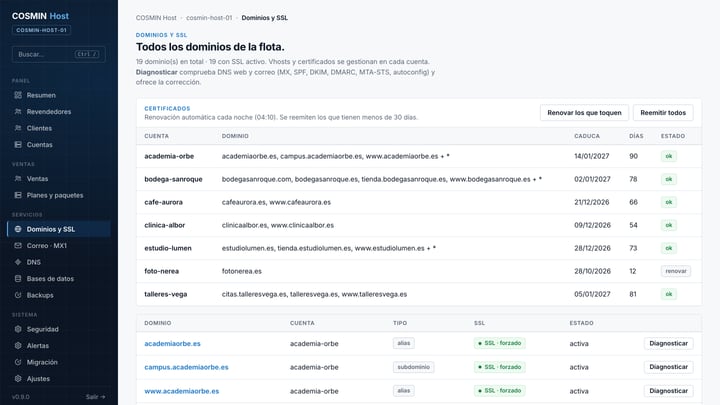Click ok status for cafe-aurora
This screenshot has width=720, height=405.
click(669, 202)
